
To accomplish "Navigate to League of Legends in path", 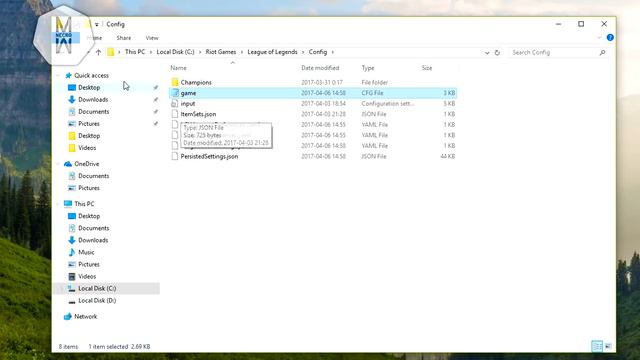I will (x=272, y=52).
